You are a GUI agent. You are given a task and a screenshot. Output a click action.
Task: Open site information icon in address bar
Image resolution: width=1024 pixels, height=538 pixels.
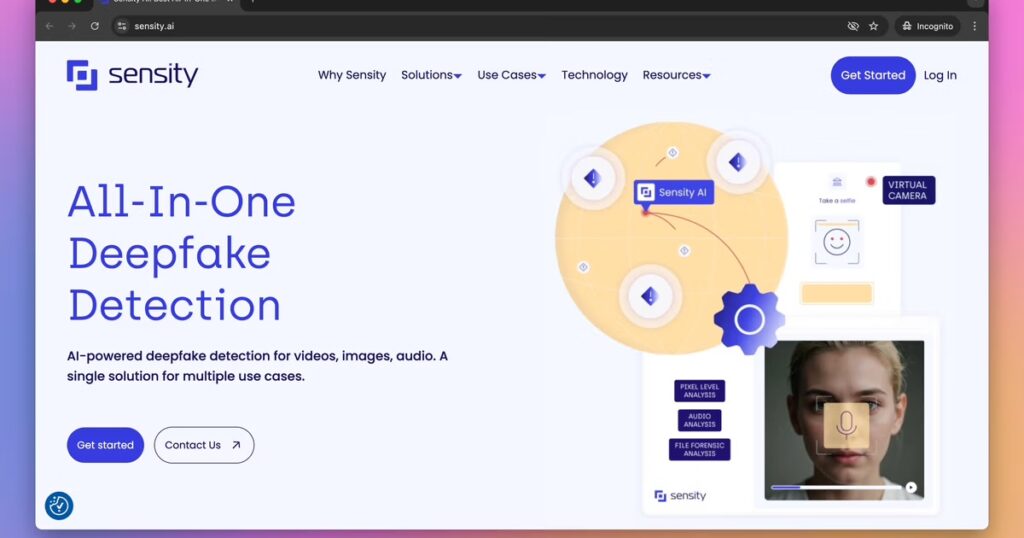click(x=122, y=26)
